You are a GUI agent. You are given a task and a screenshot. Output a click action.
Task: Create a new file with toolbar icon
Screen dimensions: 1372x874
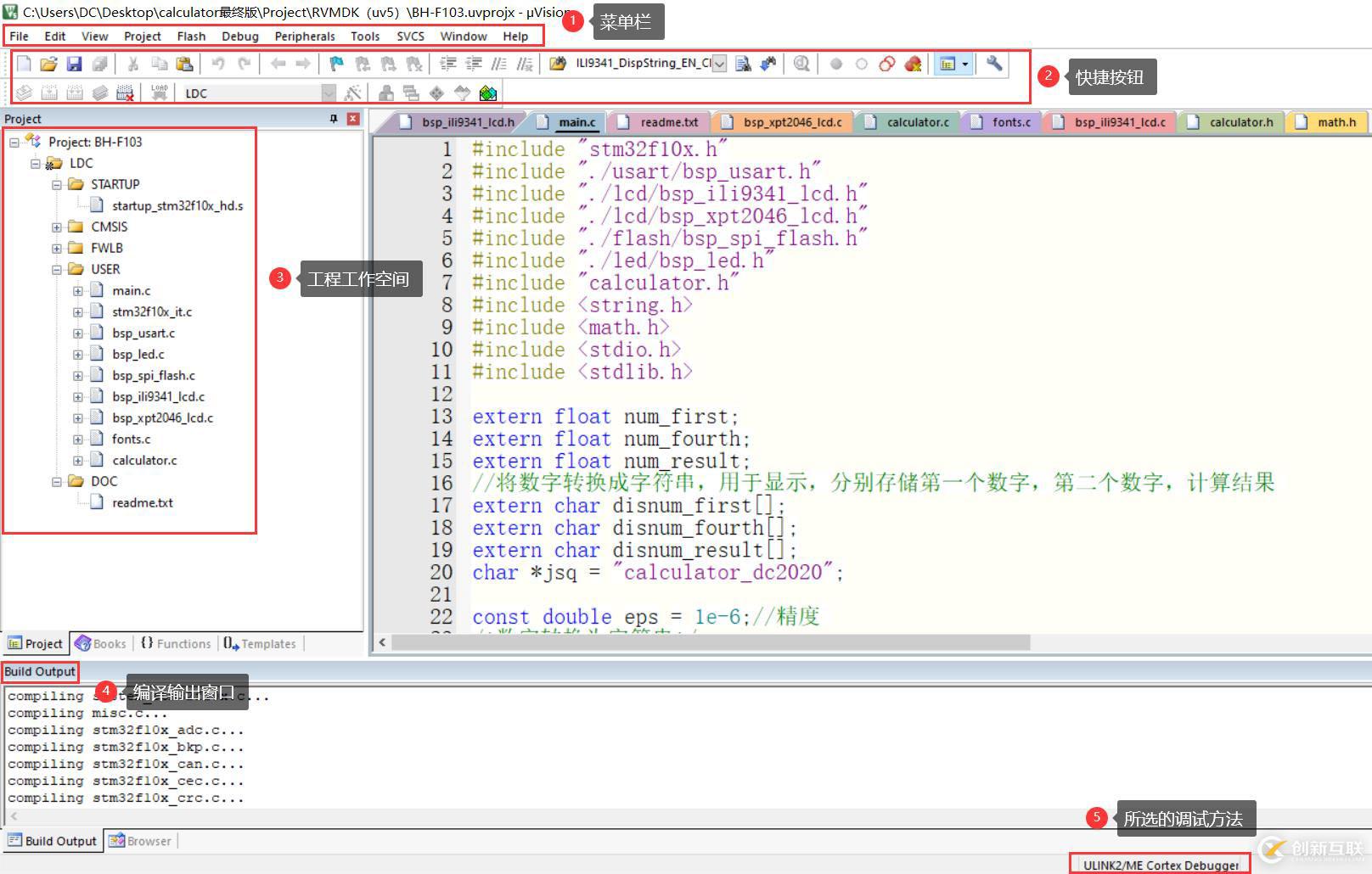click(x=24, y=64)
